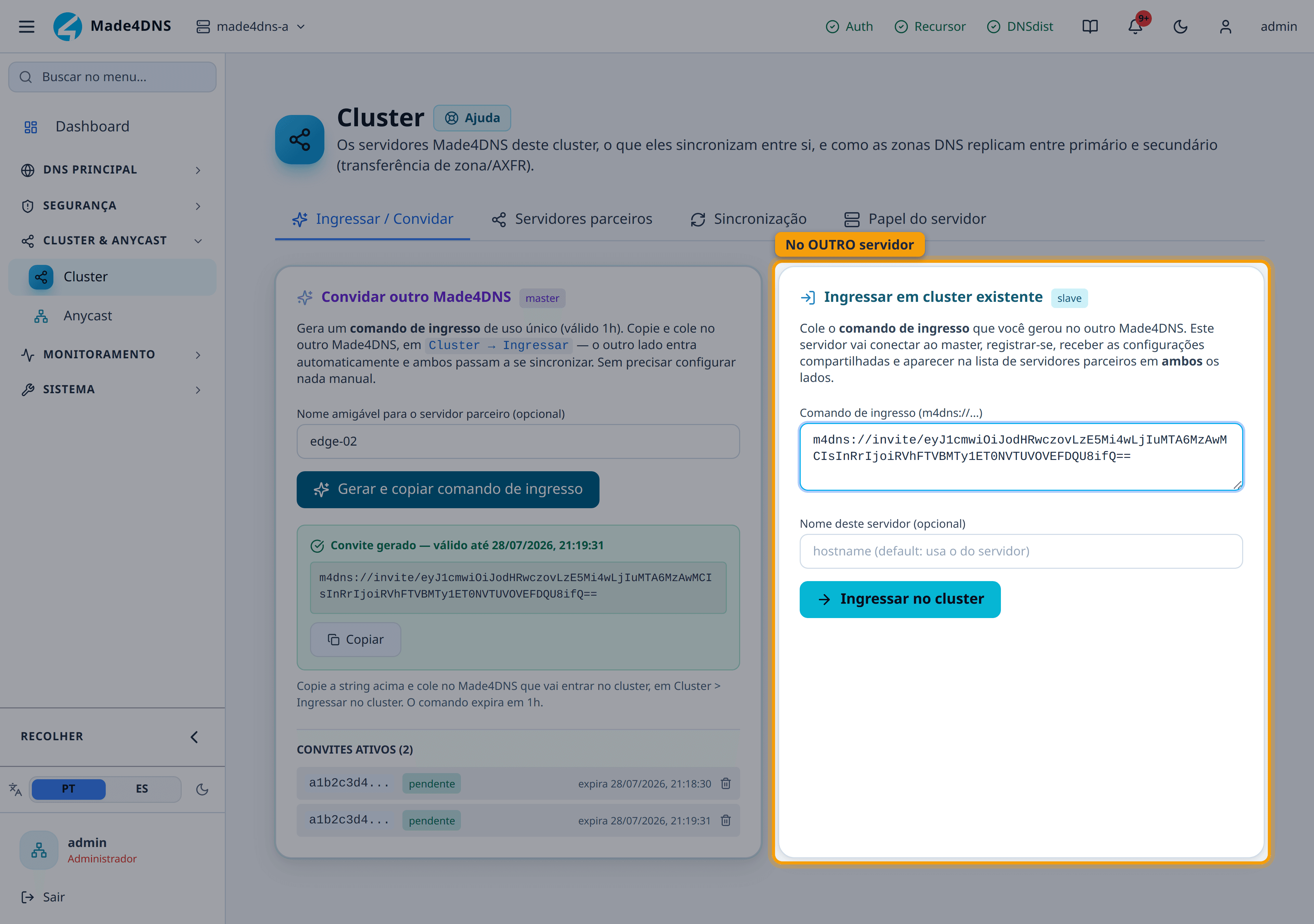1314x924 pixels.
Task: Click the CLUSTER & ANYCAST share icon
Action: pos(27,241)
